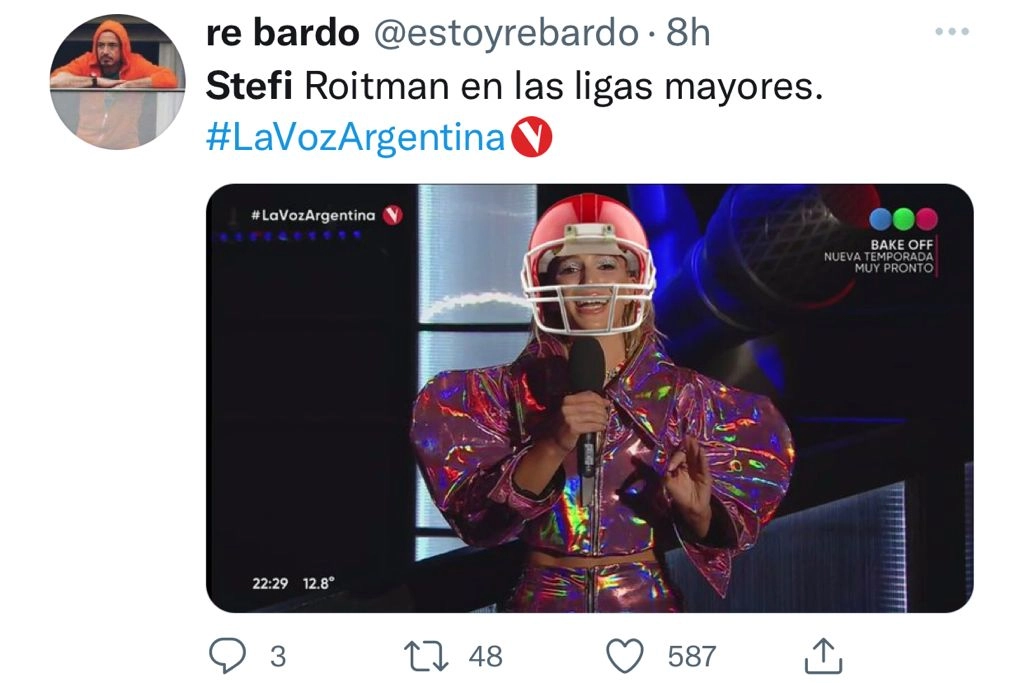Open the #LaVozArgentina hashtag in tweet text
Screen dimensions: 1024x683
coord(355,137)
